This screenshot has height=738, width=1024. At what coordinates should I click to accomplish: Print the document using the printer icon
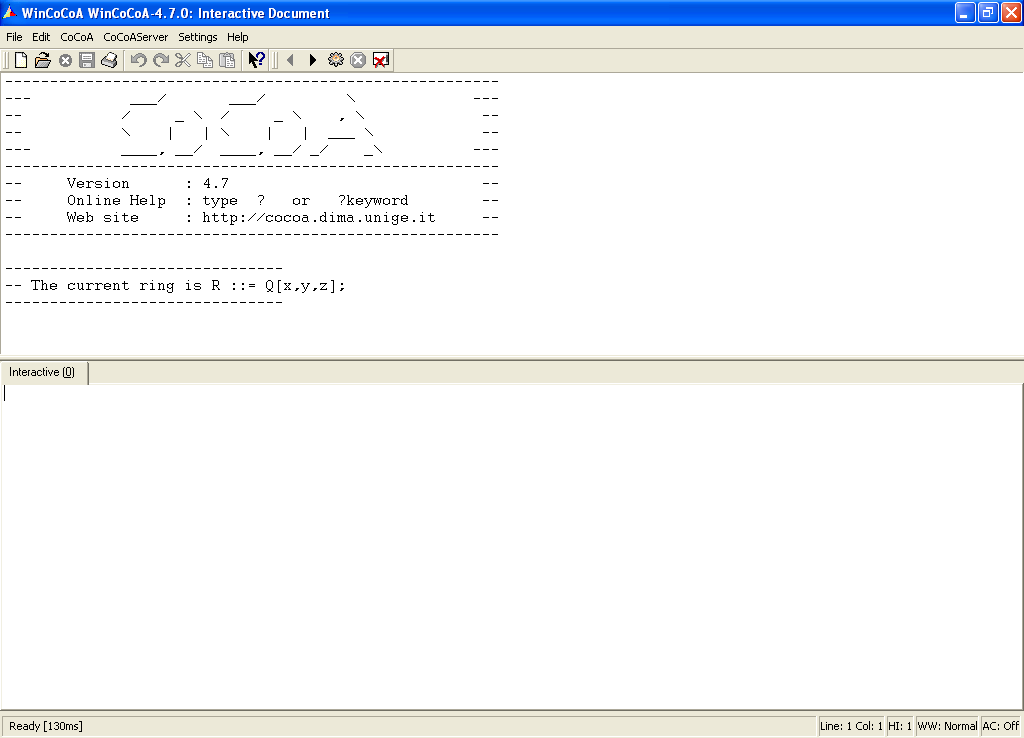(109, 60)
